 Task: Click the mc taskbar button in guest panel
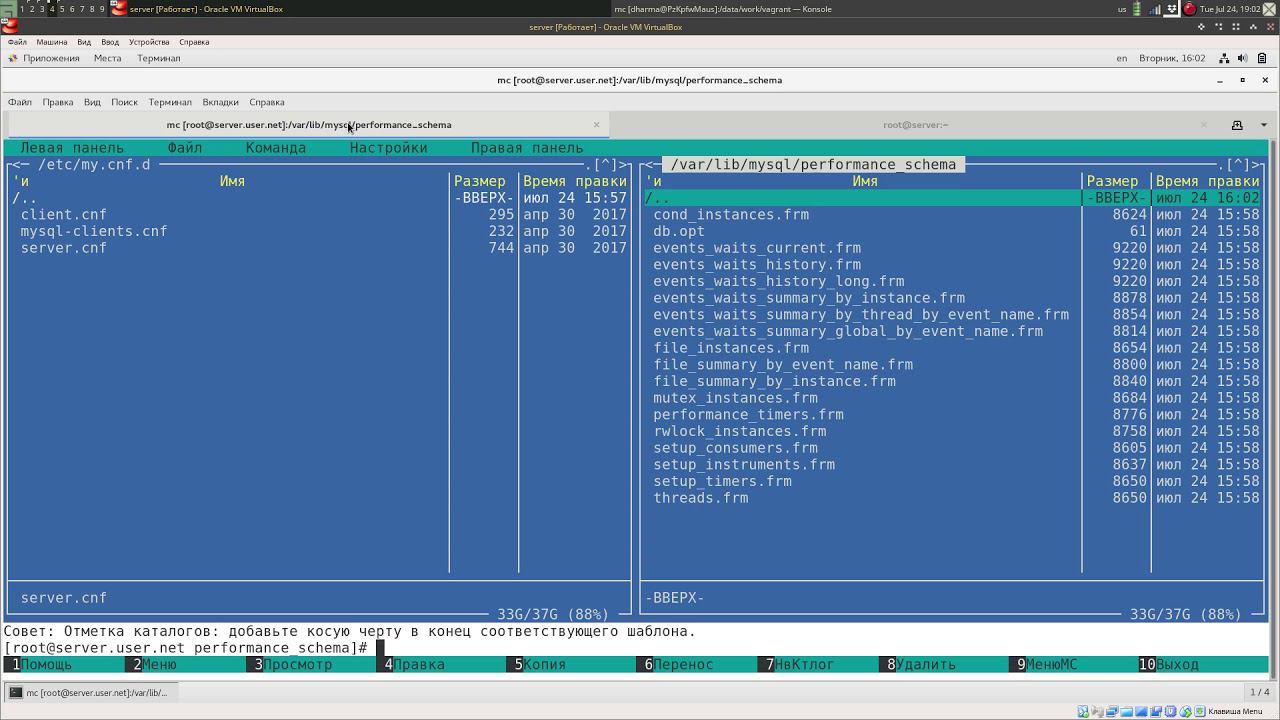(95, 692)
